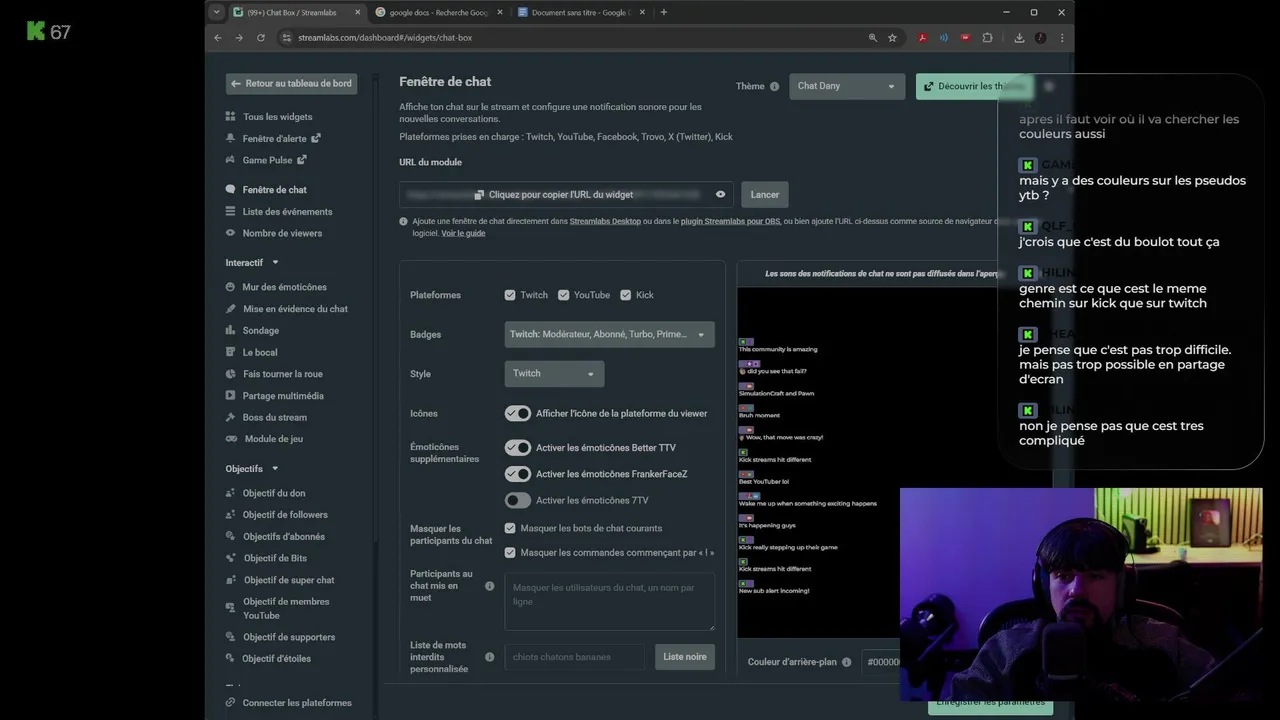The height and width of the screenshot is (720, 1280).
Task: Click the Module de jeu icon
Action: pyautogui.click(x=231, y=439)
